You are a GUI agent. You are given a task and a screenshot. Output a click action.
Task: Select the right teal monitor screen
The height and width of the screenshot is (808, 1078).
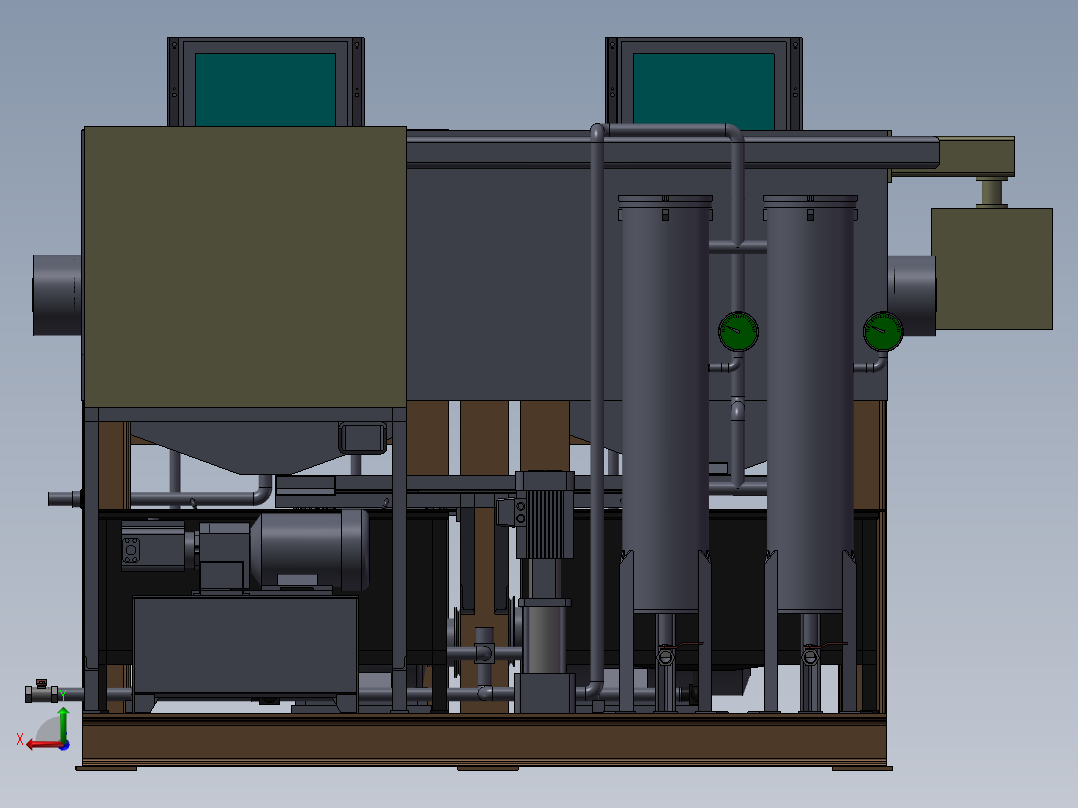pos(704,91)
